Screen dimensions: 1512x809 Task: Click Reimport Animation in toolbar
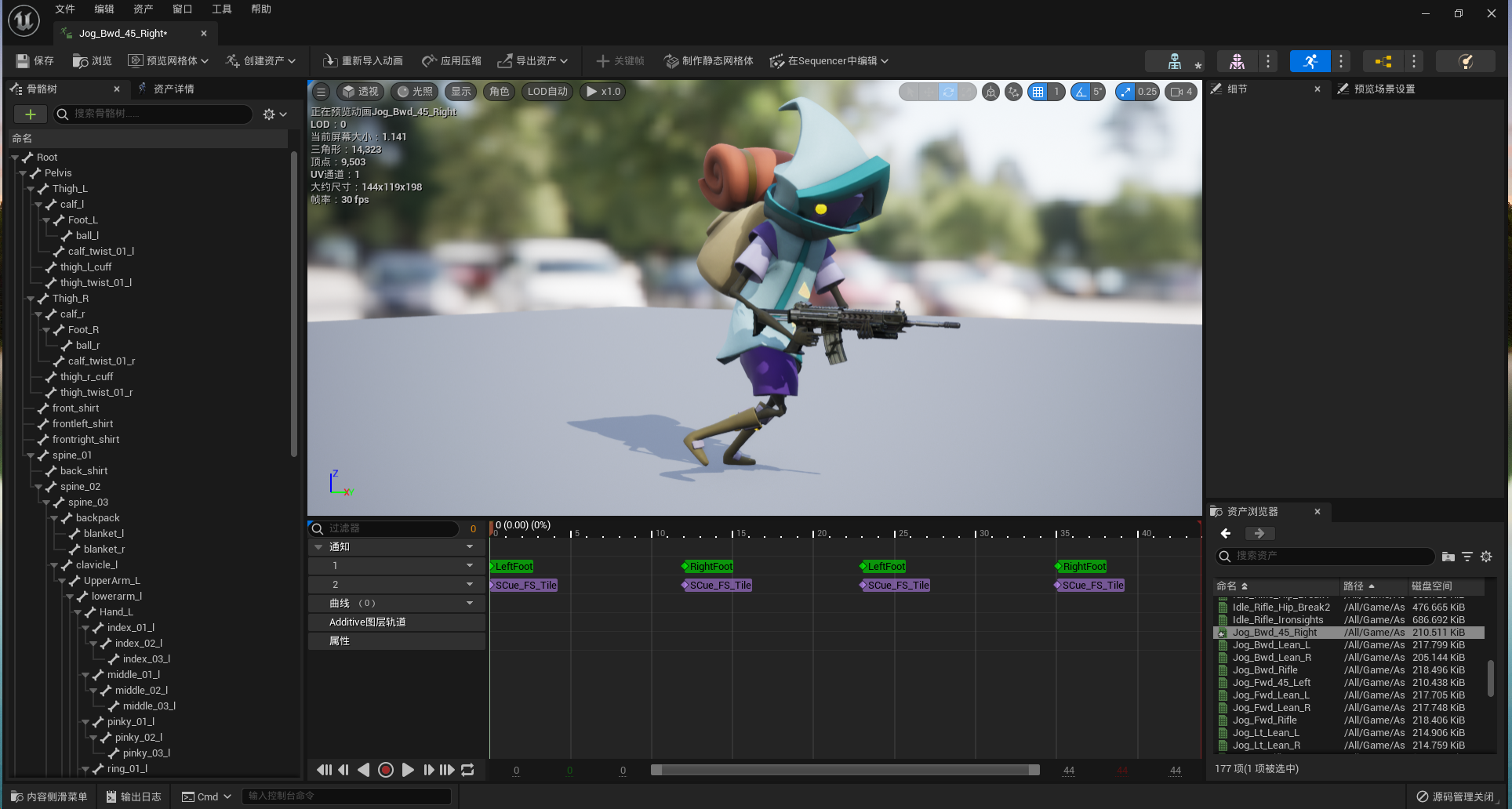362,60
